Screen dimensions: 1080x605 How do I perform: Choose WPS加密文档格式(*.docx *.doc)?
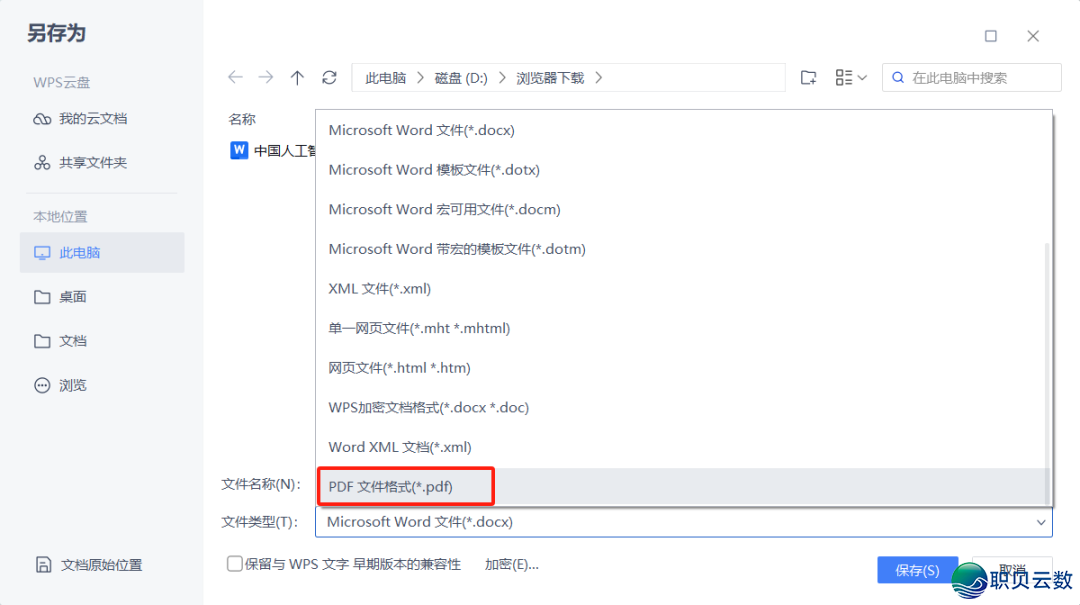pyautogui.click(x=682, y=407)
